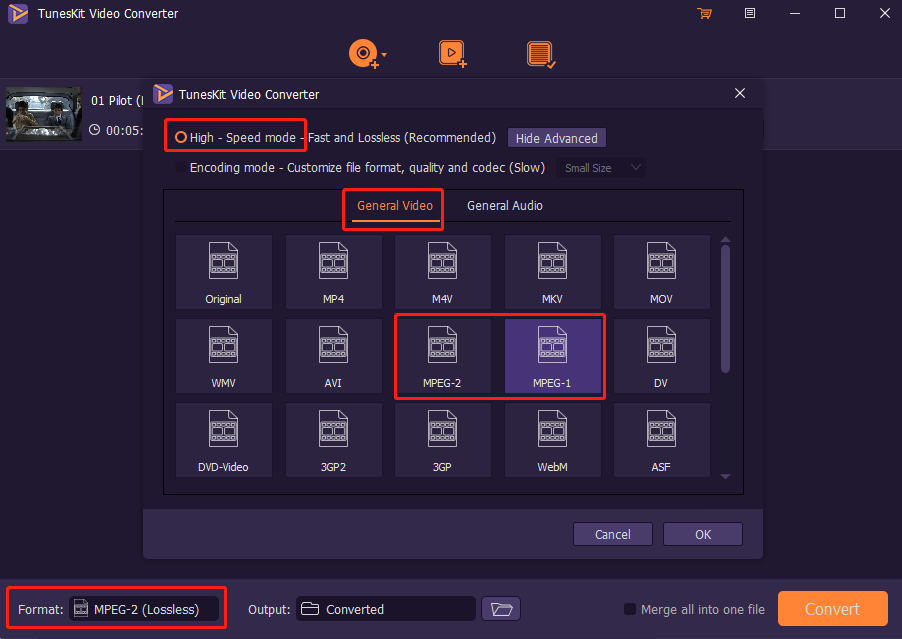902x639 pixels.
Task: Click the Add Files video icon
Action: pos(452,54)
